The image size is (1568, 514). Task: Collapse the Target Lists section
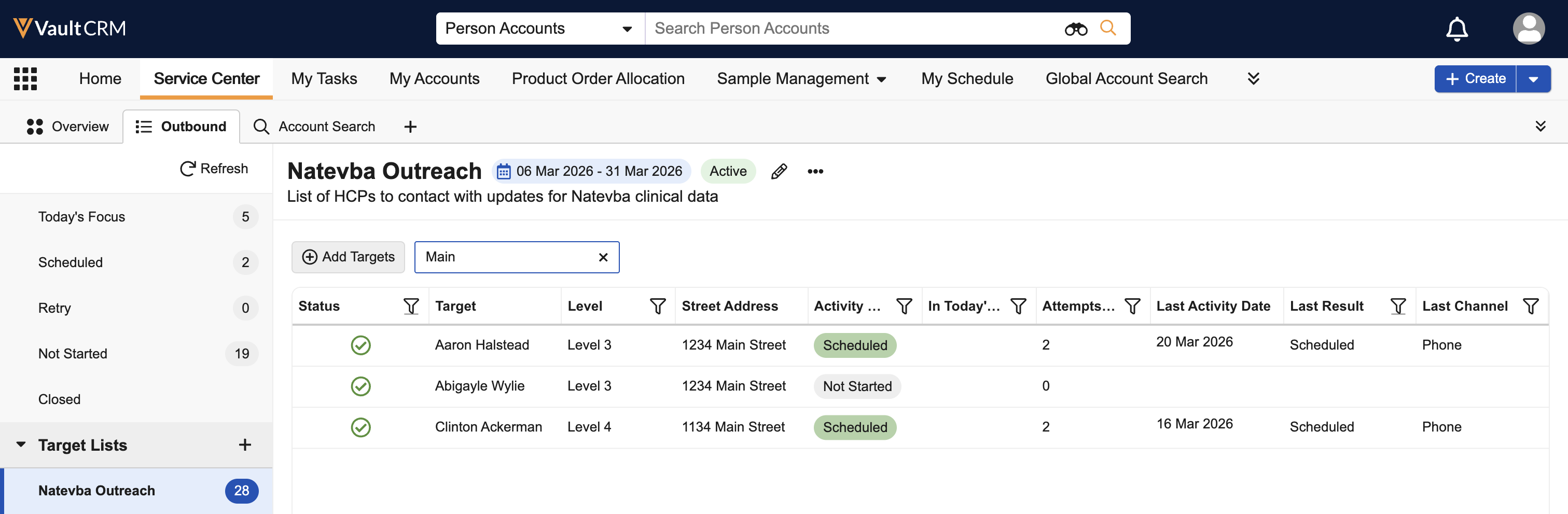21,444
